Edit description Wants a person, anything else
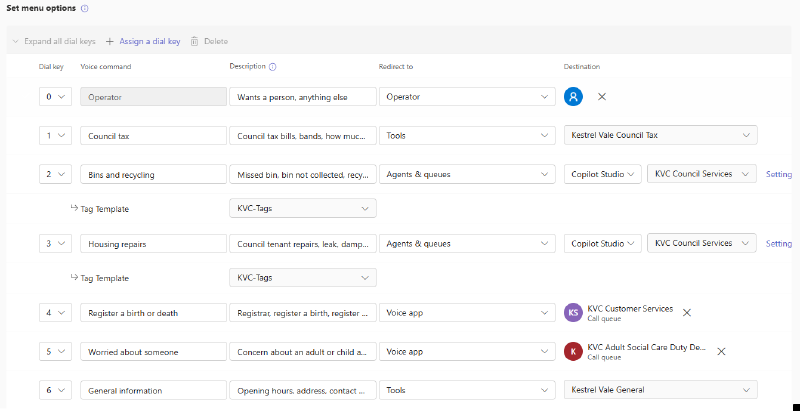 [303, 96]
